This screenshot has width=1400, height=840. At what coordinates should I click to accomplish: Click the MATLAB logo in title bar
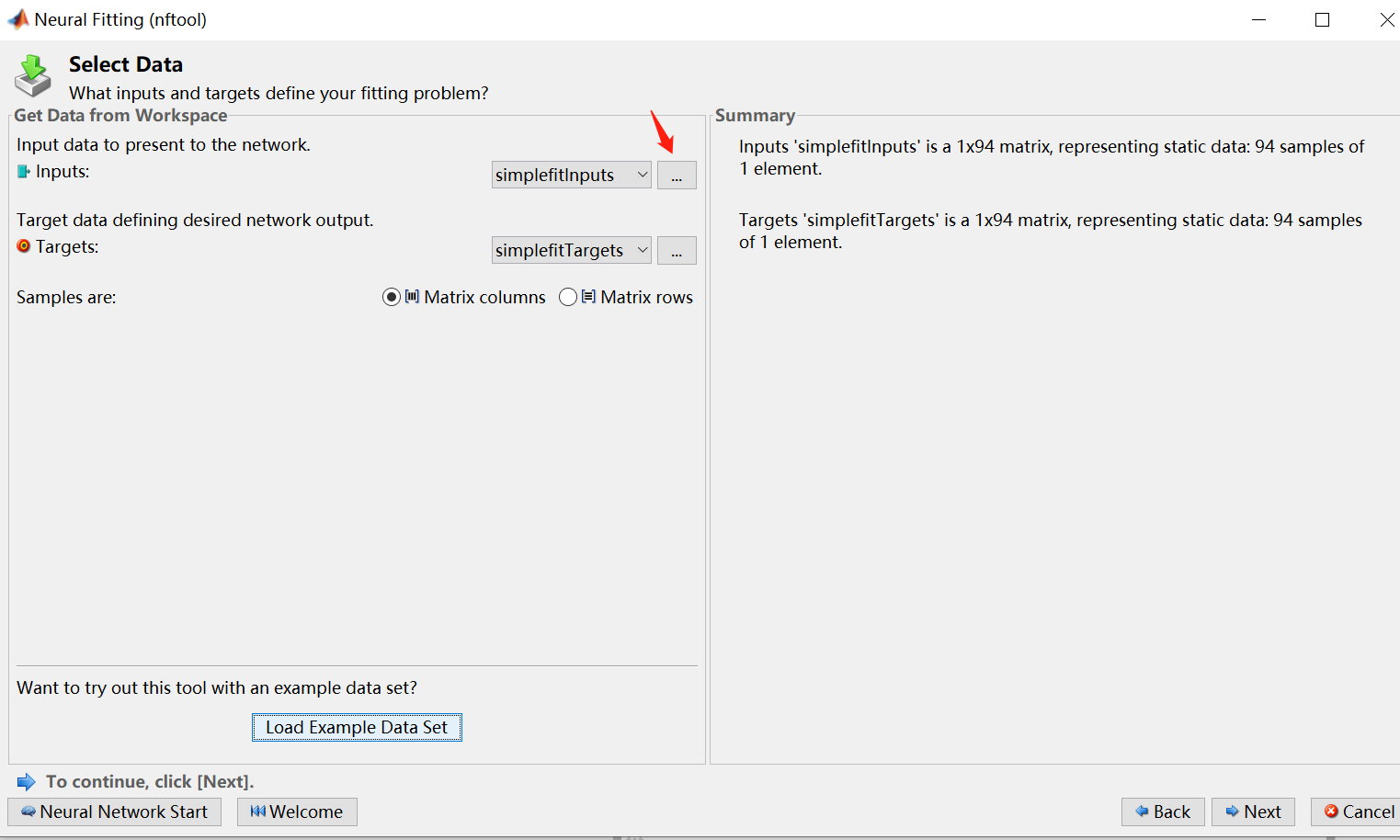pos(17,18)
